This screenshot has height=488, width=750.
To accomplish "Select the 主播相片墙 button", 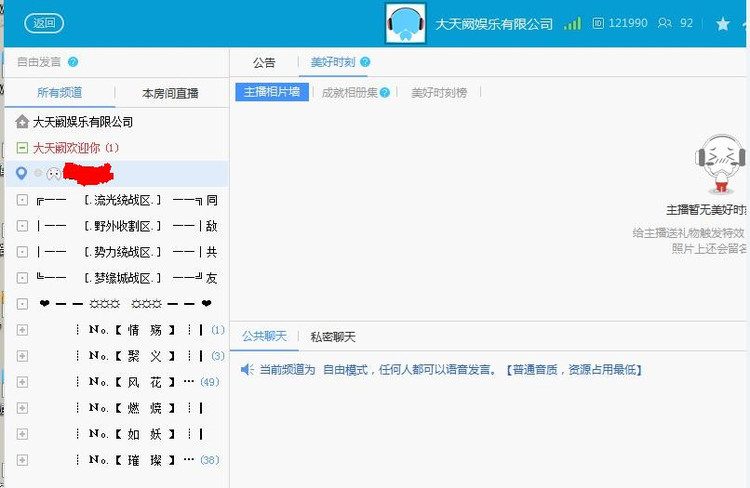I will [272, 92].
